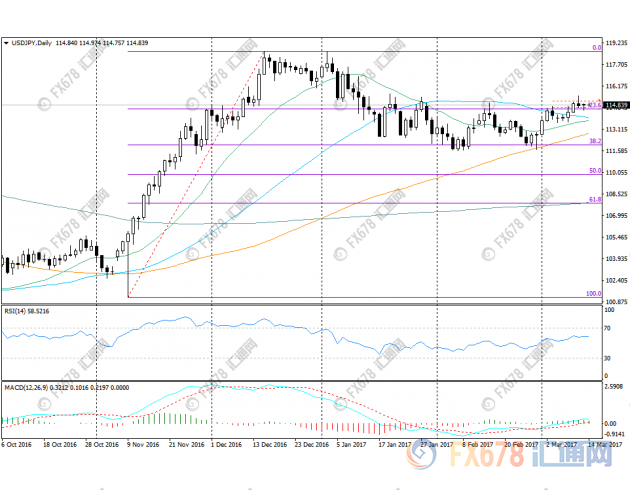Select the 50.0 Fibonacci level label
This screenshot has height=490, width=630.
(594, 171)
